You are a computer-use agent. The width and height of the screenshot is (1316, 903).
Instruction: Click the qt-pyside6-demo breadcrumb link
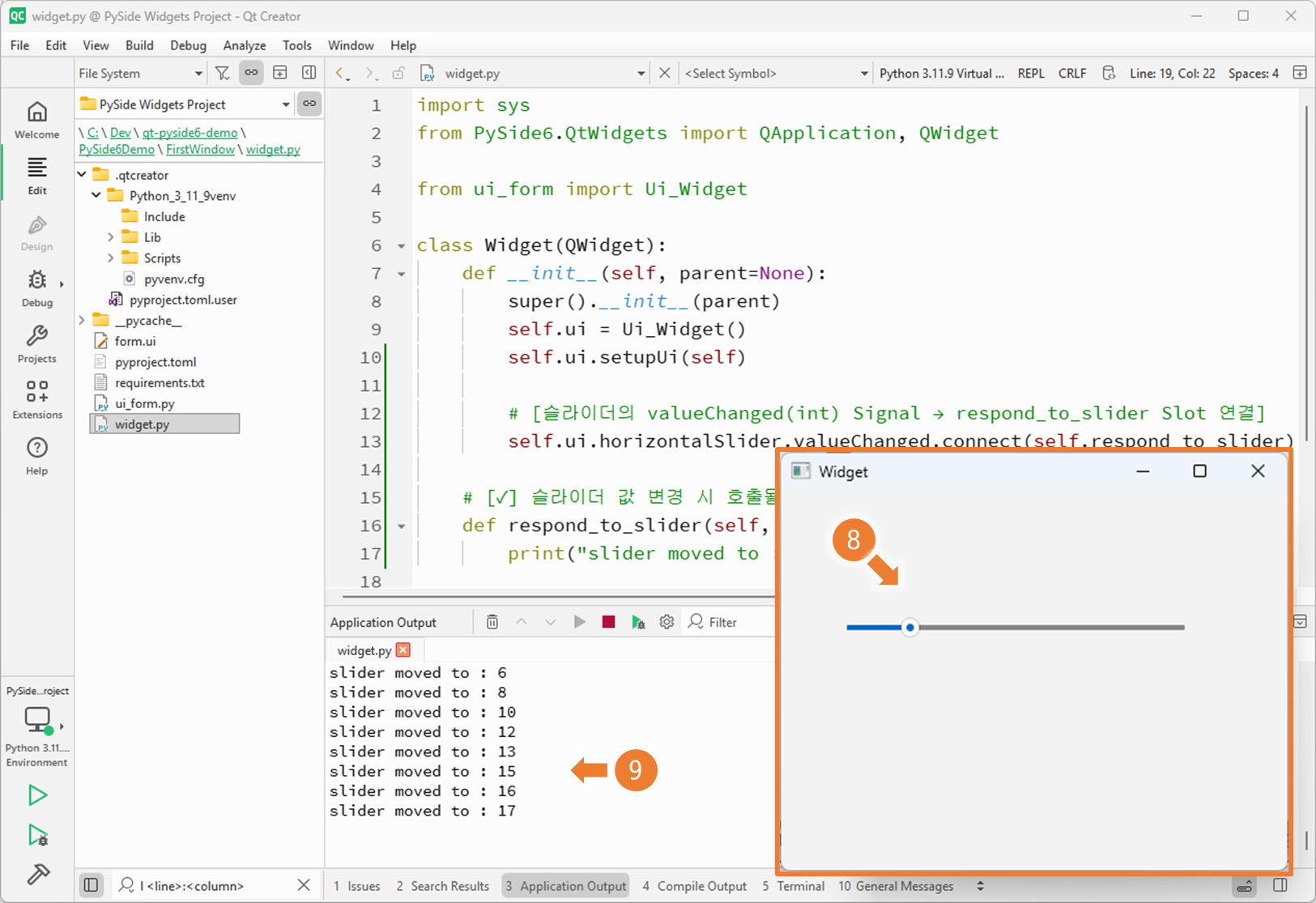pos(190,133)
